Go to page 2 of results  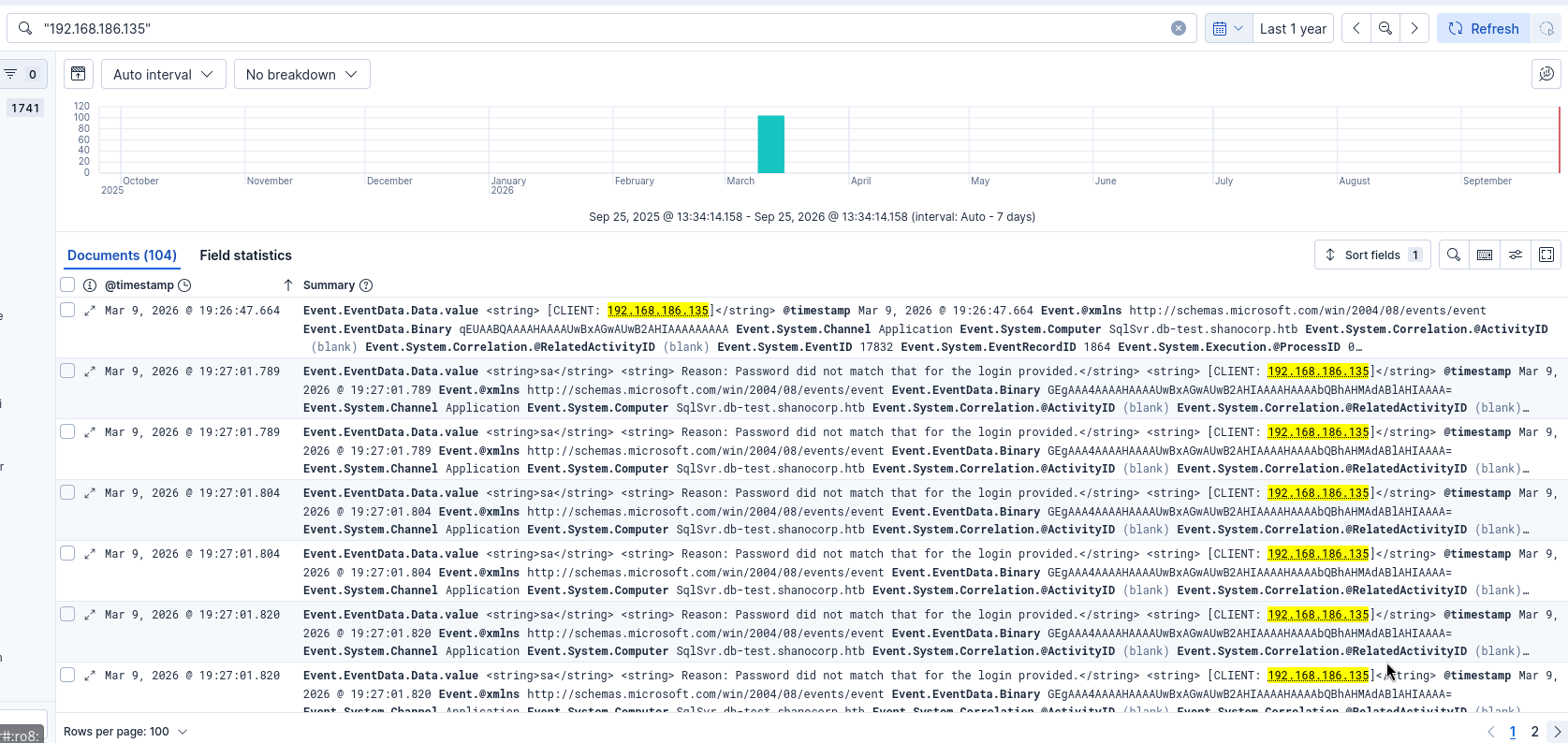(1534, 732)
